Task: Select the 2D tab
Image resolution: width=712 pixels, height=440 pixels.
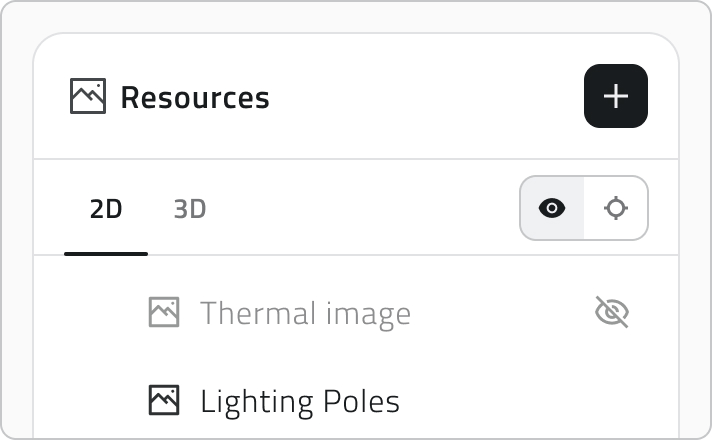Action: pos(106,209)
